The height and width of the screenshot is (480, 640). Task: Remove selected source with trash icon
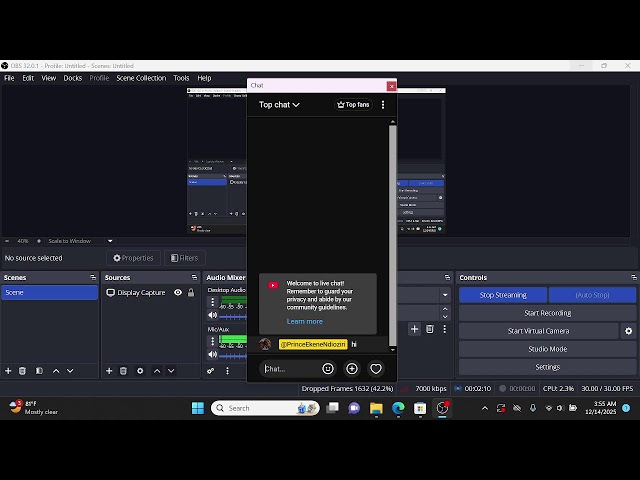click(x=123, y=371)
